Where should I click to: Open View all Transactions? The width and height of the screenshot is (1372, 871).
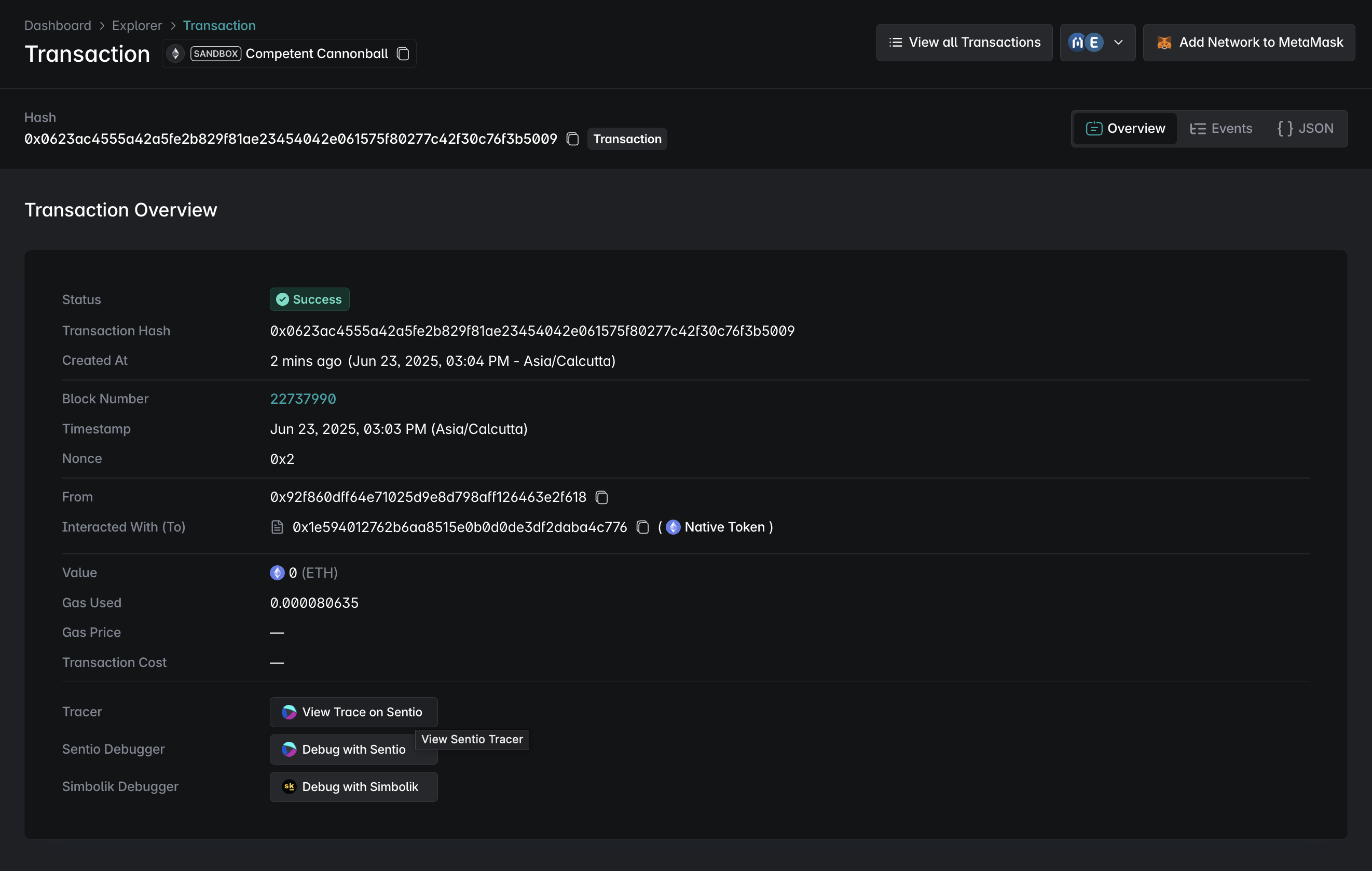tap(964, 43)
